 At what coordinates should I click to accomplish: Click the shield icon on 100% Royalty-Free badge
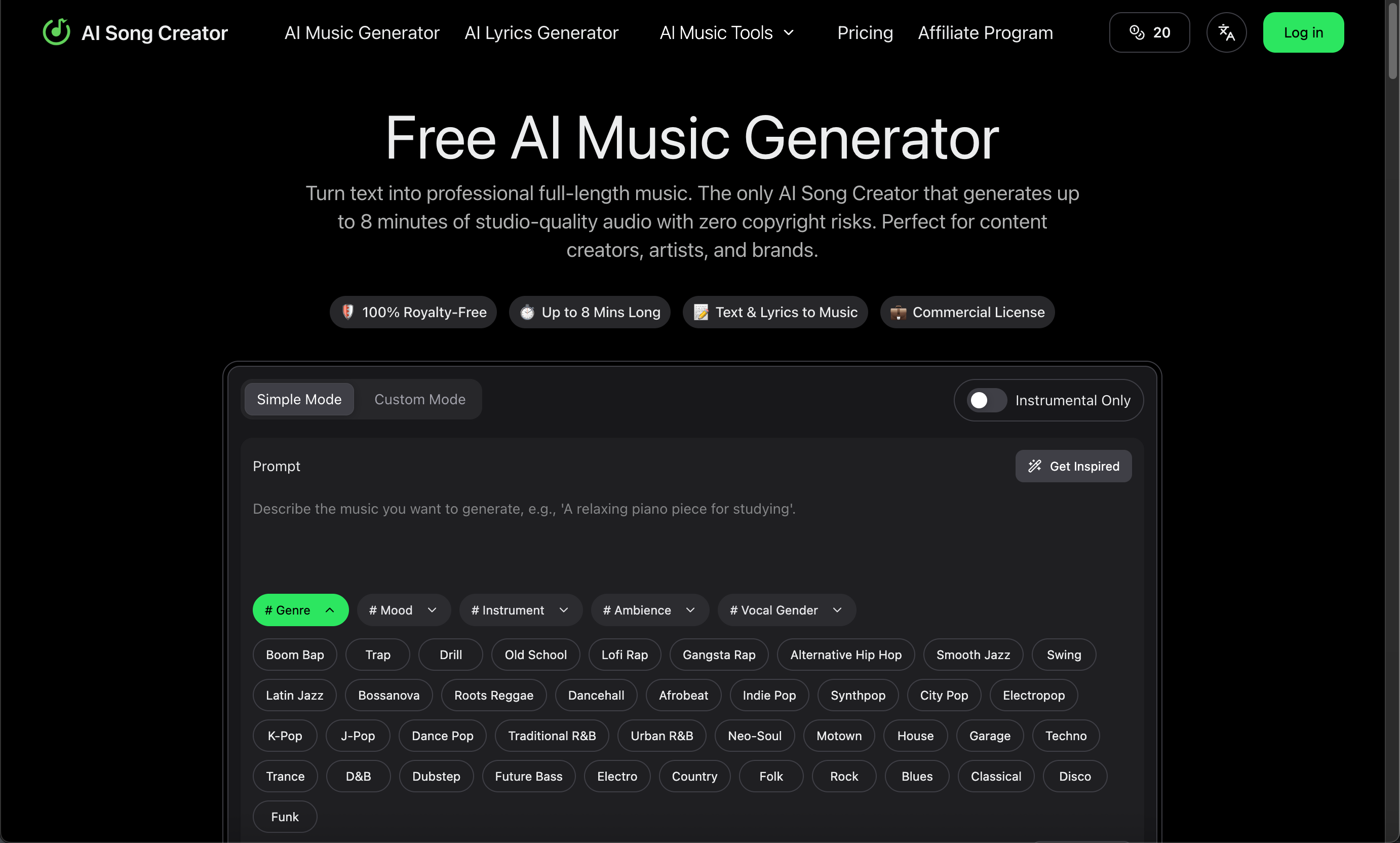pyautogui.click(x=347, y=311)
